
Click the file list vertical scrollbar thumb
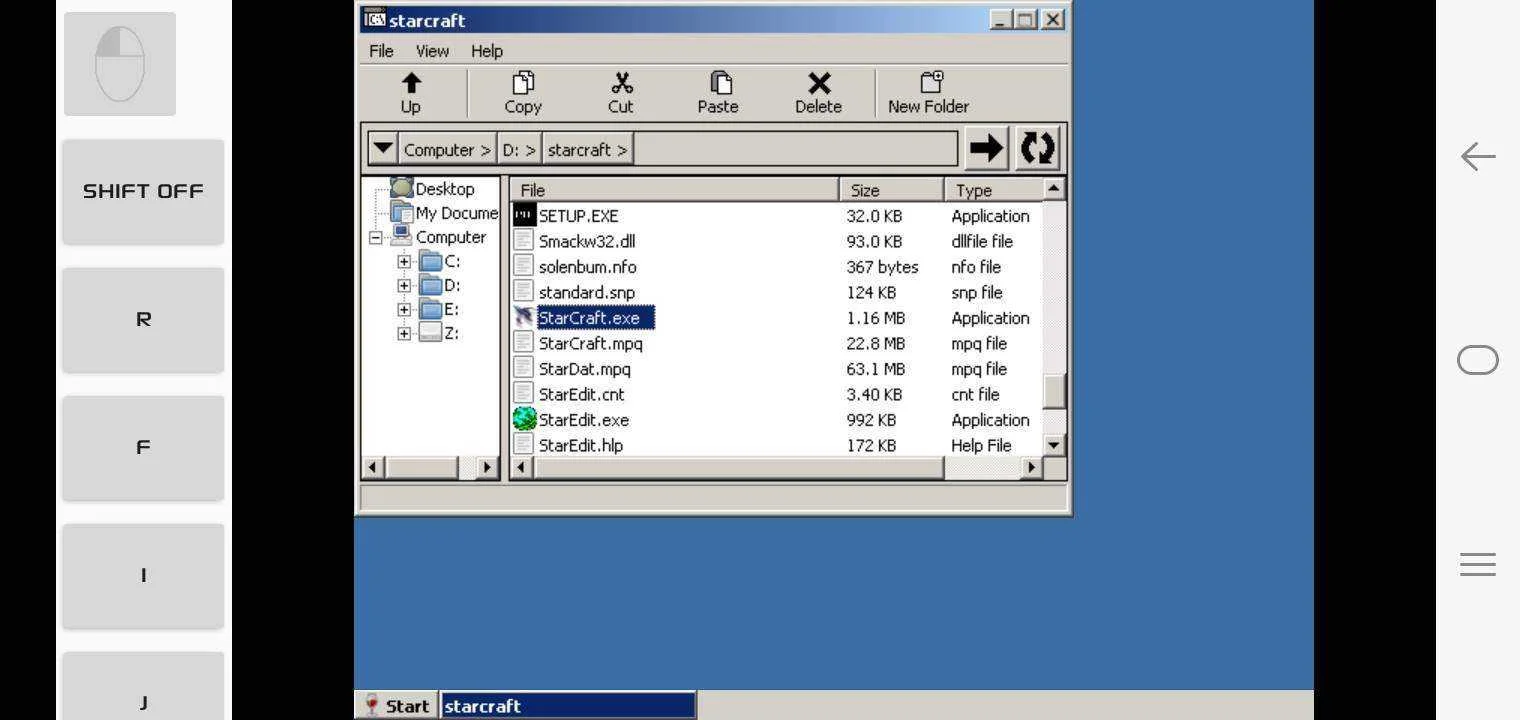pos(1054,391)
